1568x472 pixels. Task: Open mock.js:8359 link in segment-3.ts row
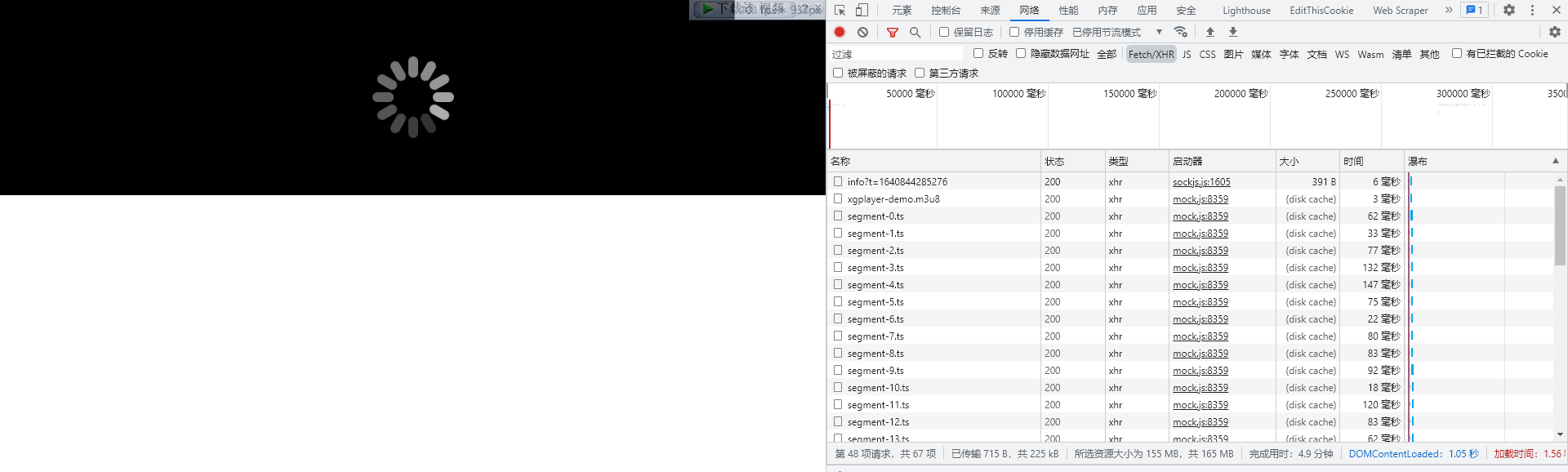click(1200, 267)
